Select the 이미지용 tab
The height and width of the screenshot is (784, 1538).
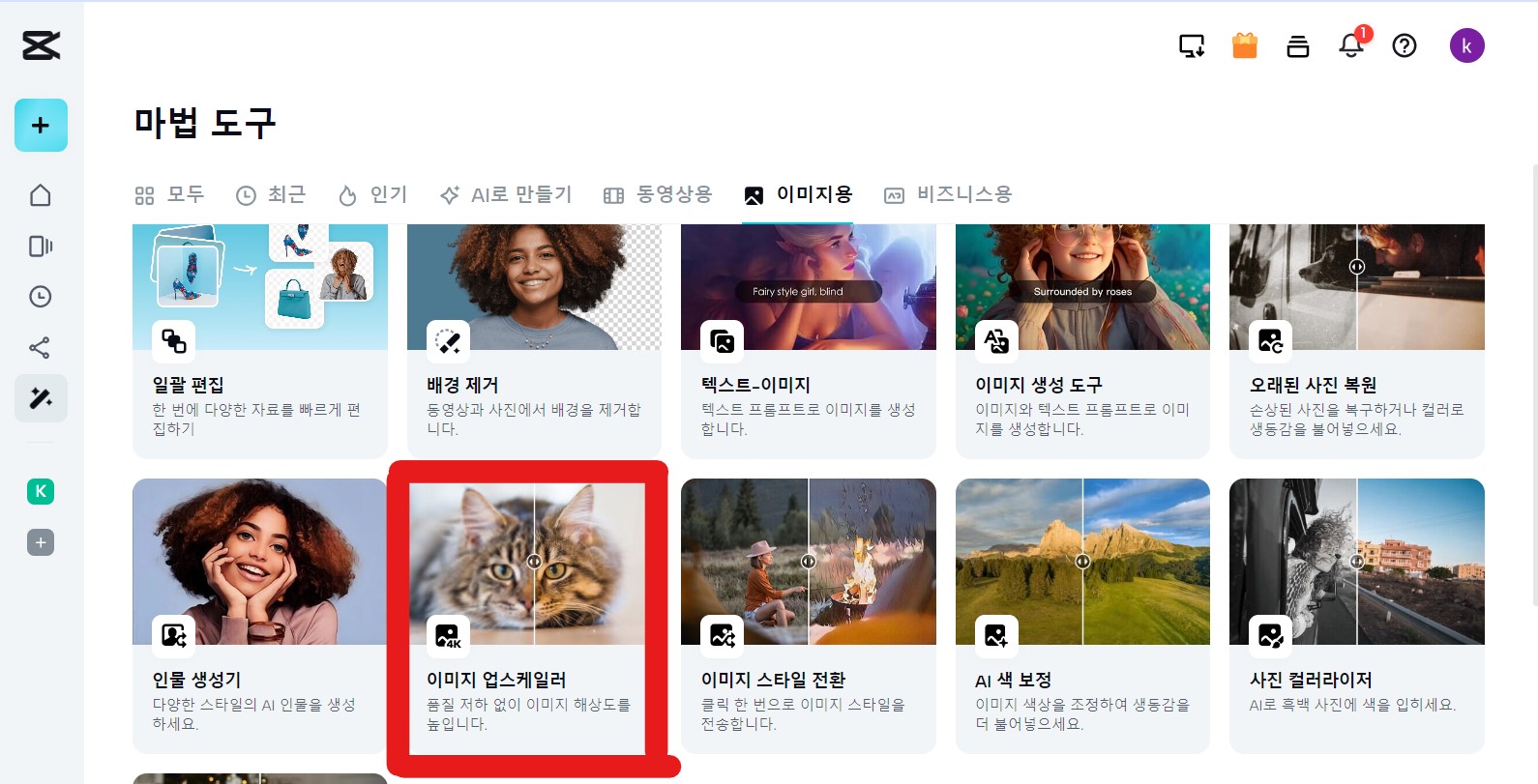pyautogui.click(x=798, y=195)
